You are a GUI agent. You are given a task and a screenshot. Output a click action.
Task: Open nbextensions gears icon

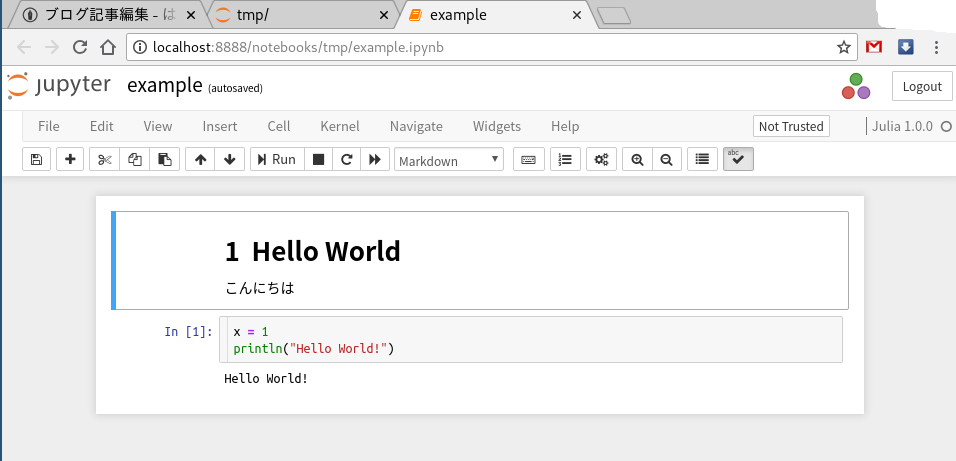tap(601, 159)
